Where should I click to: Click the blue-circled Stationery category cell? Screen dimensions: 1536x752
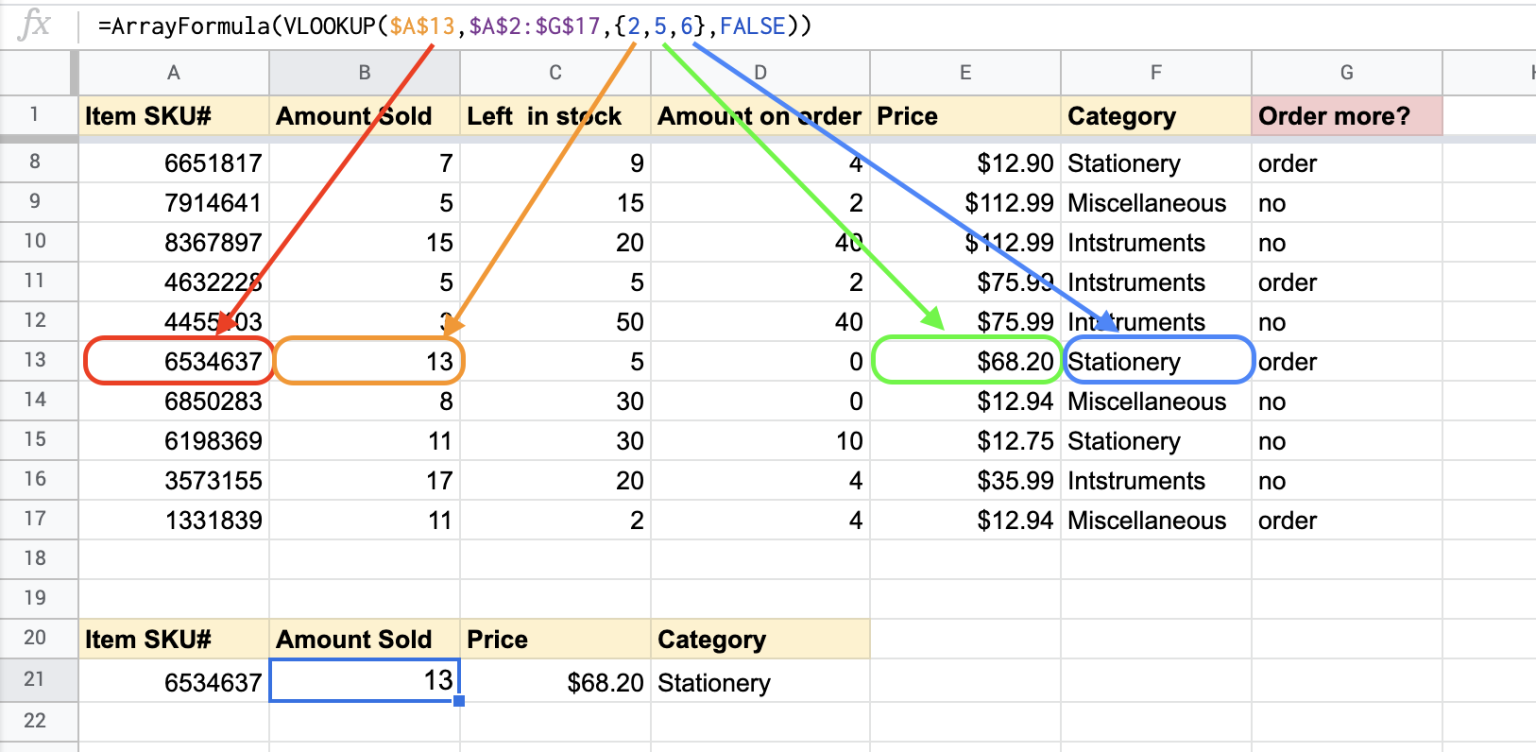1157,361
